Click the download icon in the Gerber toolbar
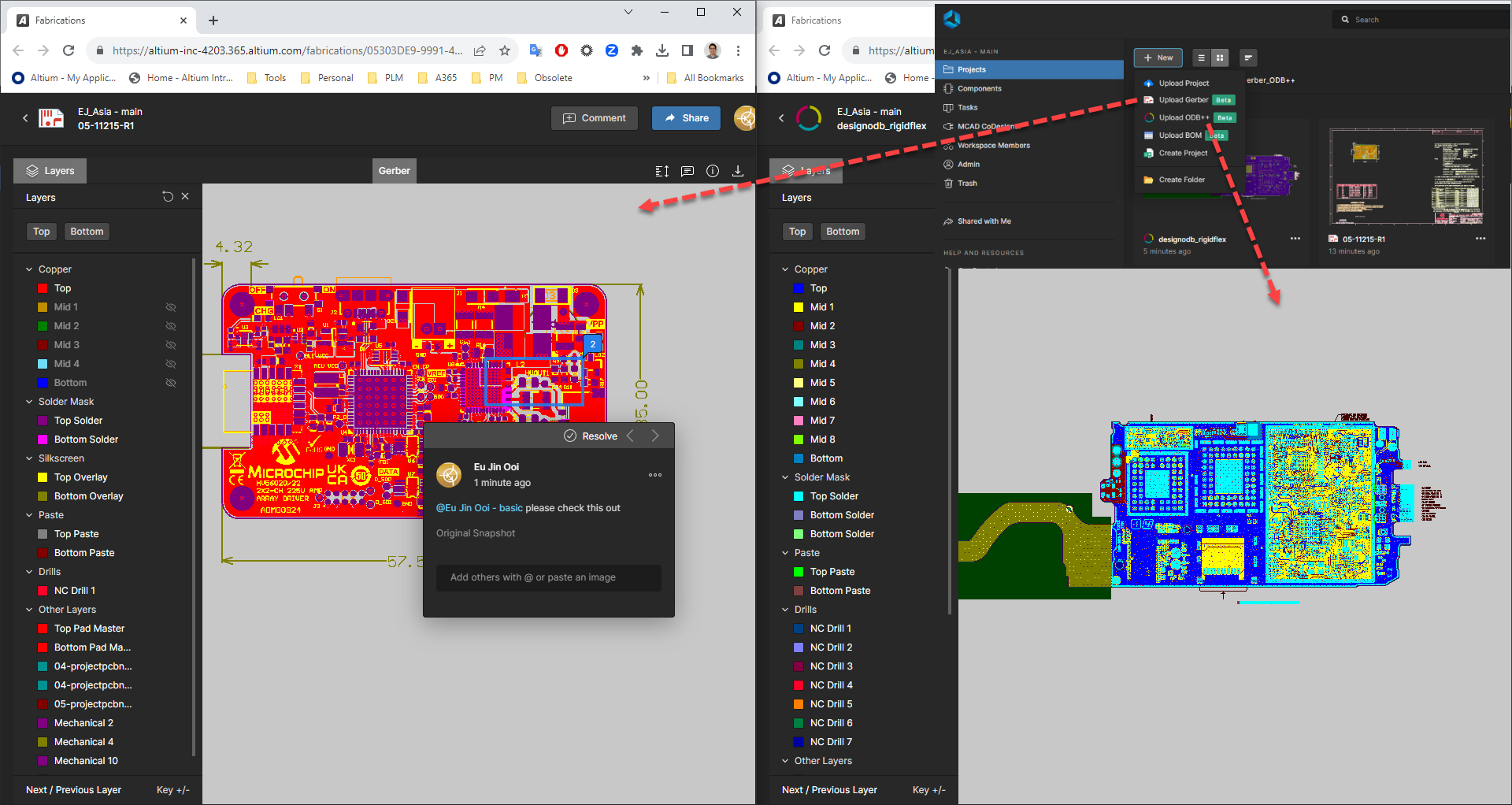This screenshot has width=1512, height=805. coord(737,171)
